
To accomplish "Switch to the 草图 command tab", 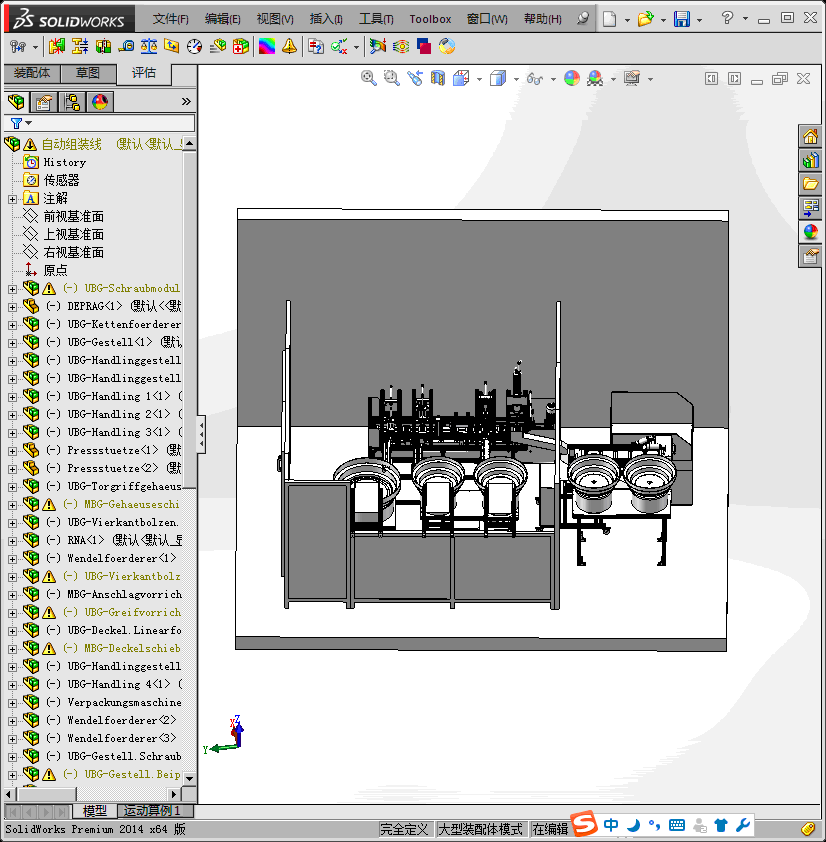I will point(88,72).
